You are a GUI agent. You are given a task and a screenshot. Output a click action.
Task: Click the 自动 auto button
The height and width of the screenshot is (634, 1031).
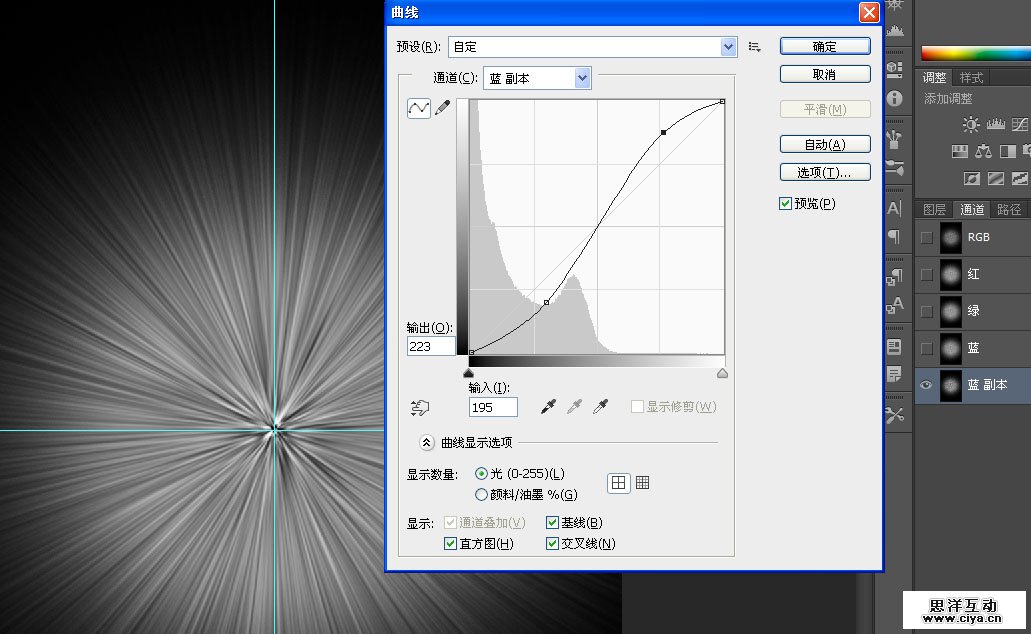824,144
